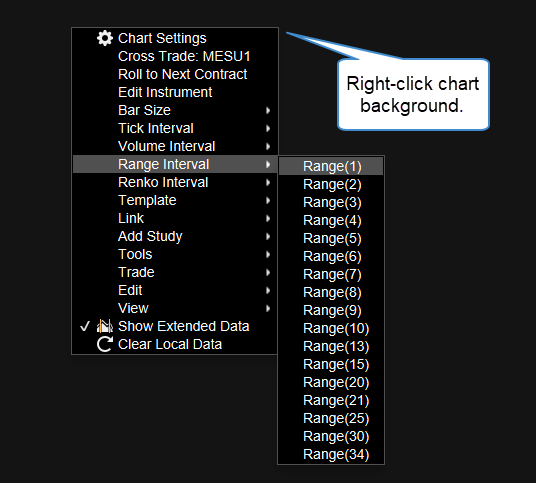Click the Clear Local Data refresh icon

click(105, 344)
